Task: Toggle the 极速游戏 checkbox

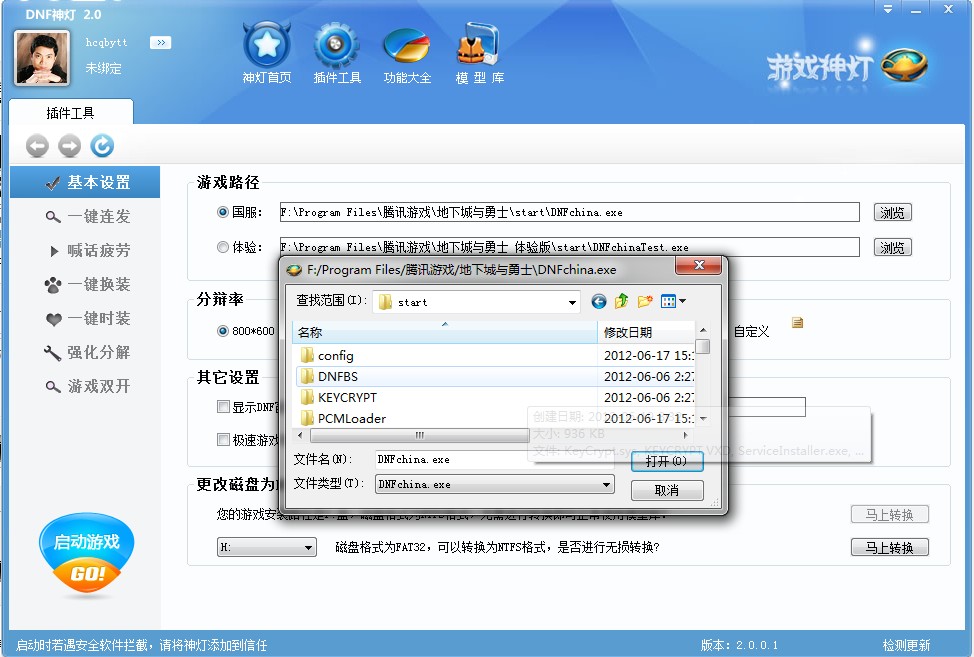Action: click(224, 440)
